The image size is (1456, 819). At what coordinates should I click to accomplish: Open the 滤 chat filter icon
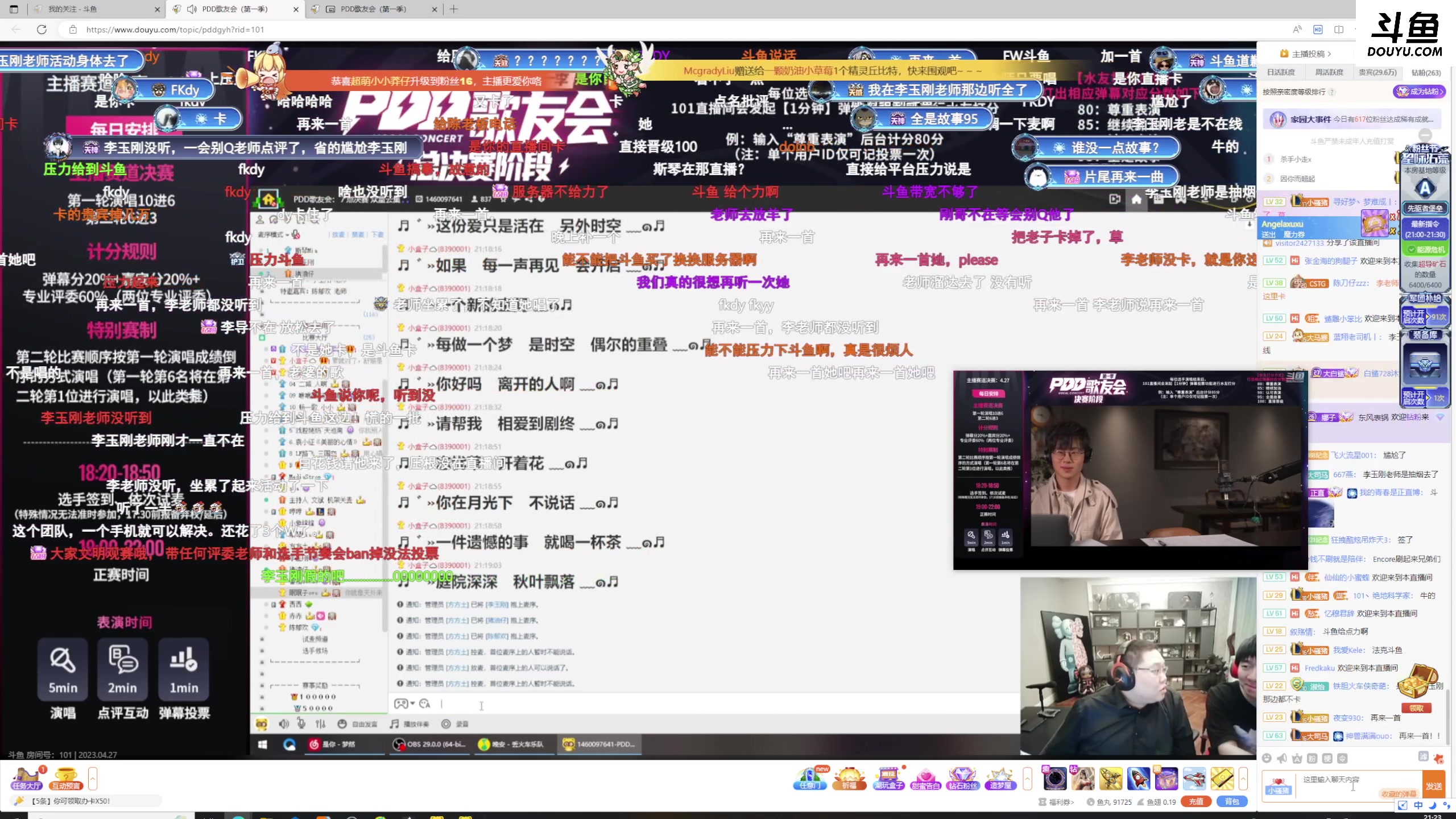point(1423,756)
